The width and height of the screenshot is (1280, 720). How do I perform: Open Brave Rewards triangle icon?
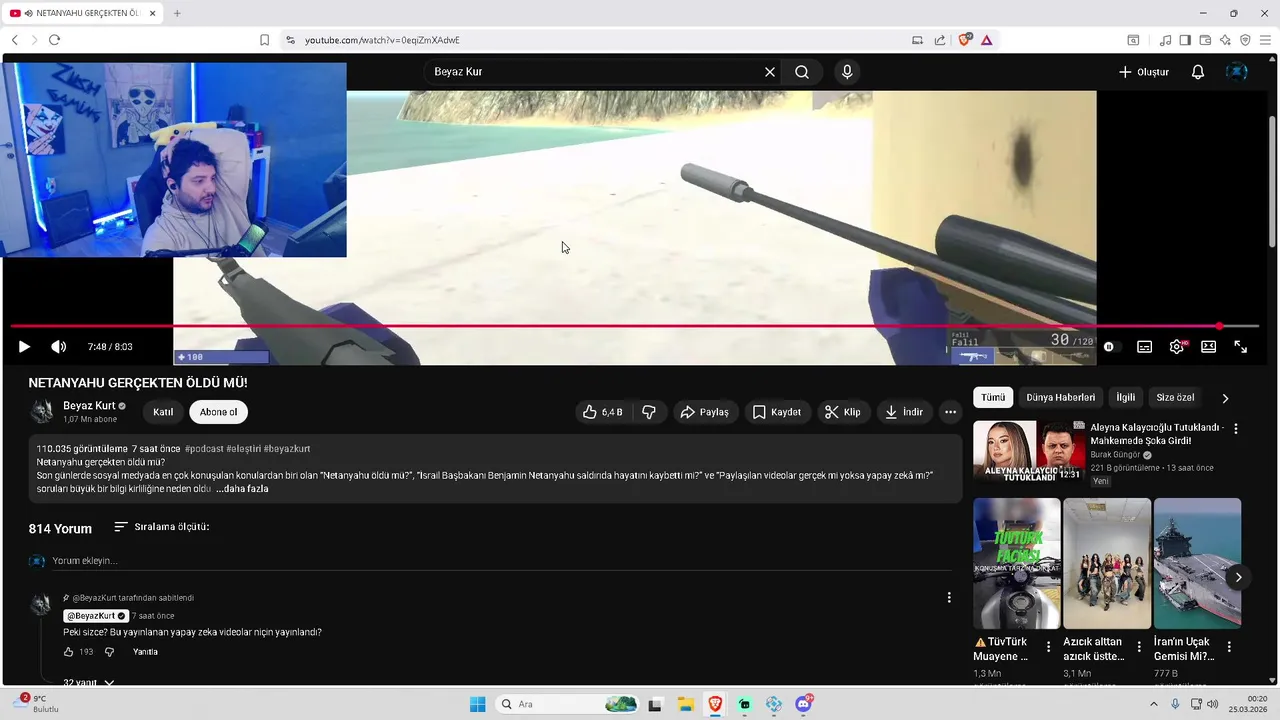pos(986,40)
